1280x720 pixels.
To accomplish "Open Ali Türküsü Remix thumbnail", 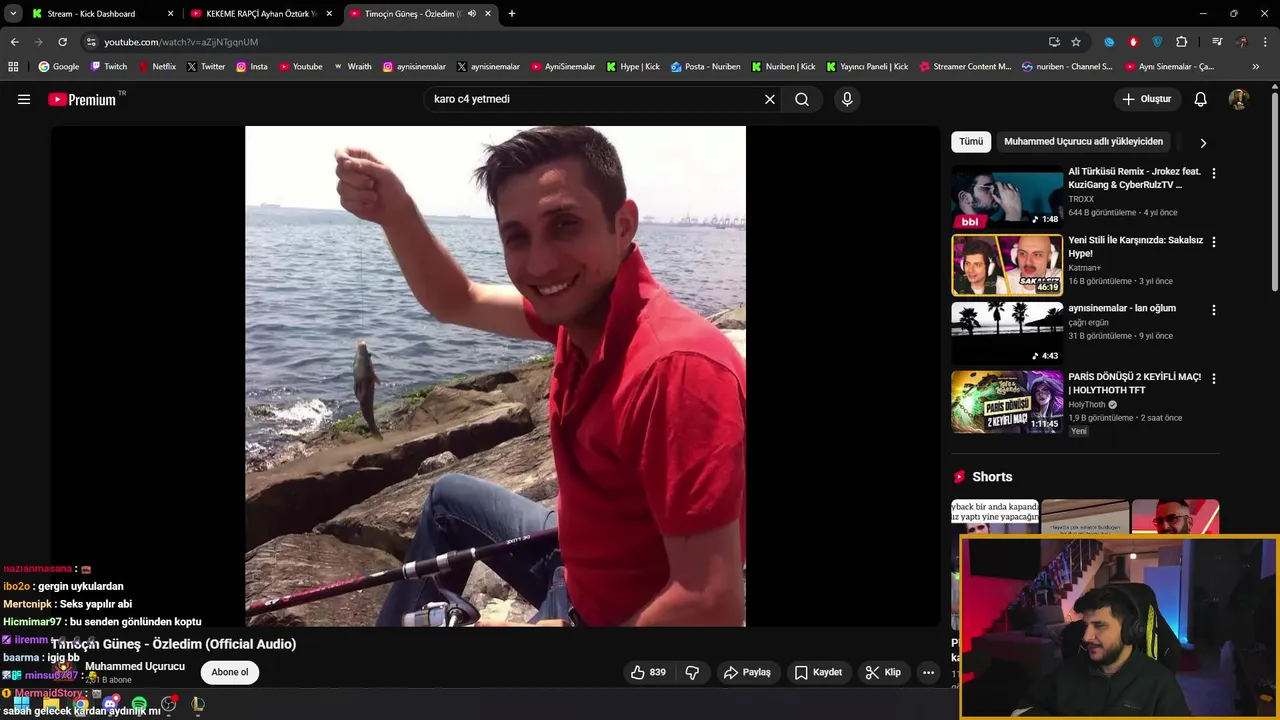I will (x=1007, y=197).
